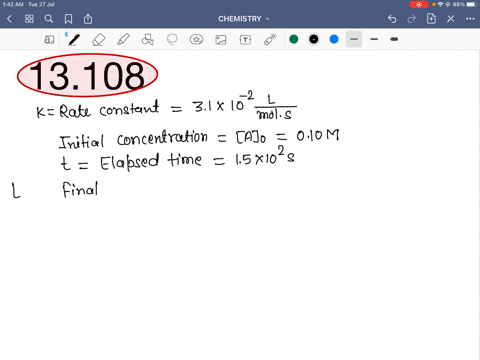The width and height of the screenshot is (480, 360).
Task: Tap the '0.10 M' value
Action: click(x=318, y=135)
